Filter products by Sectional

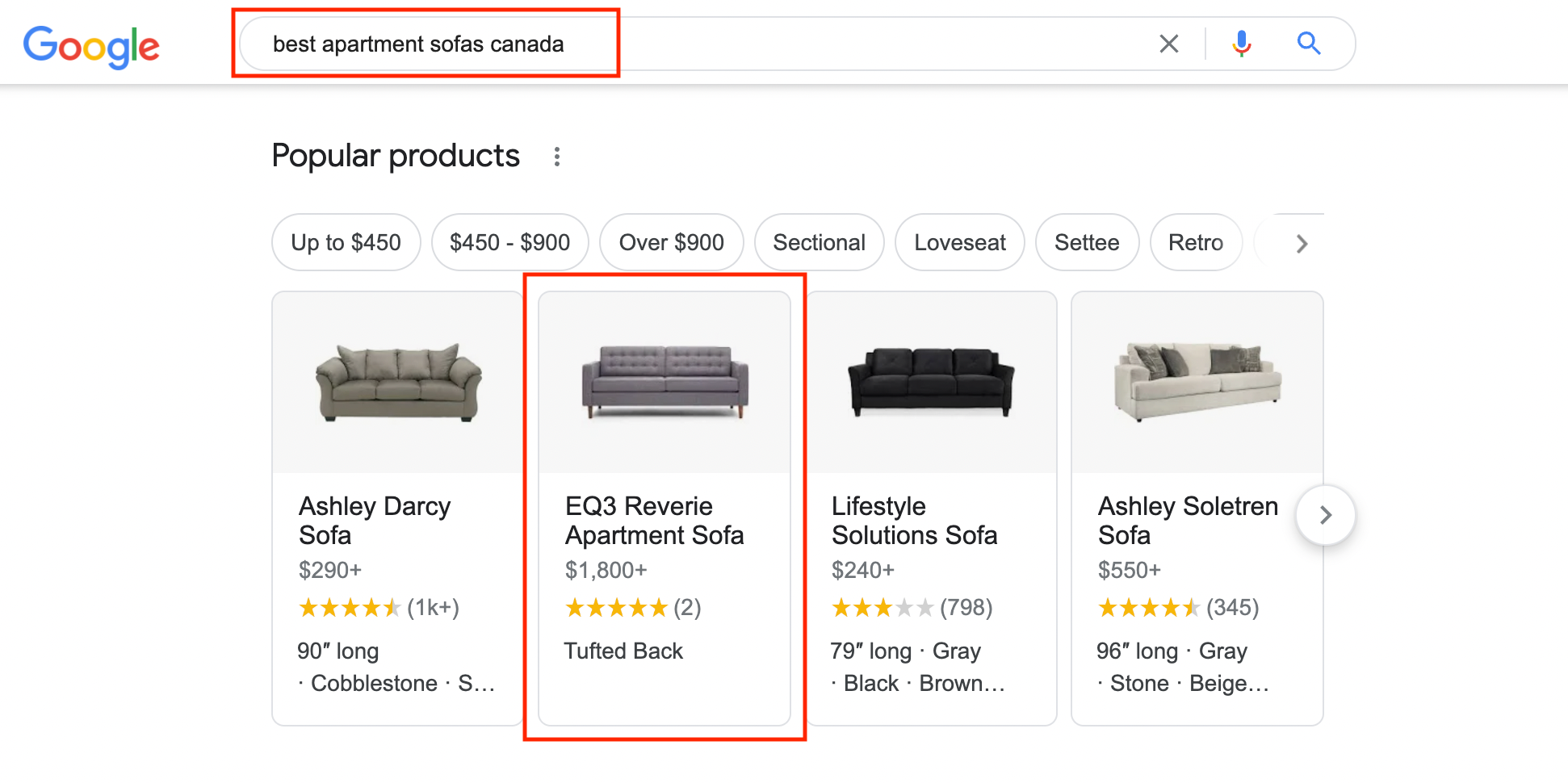click(819, 242)
